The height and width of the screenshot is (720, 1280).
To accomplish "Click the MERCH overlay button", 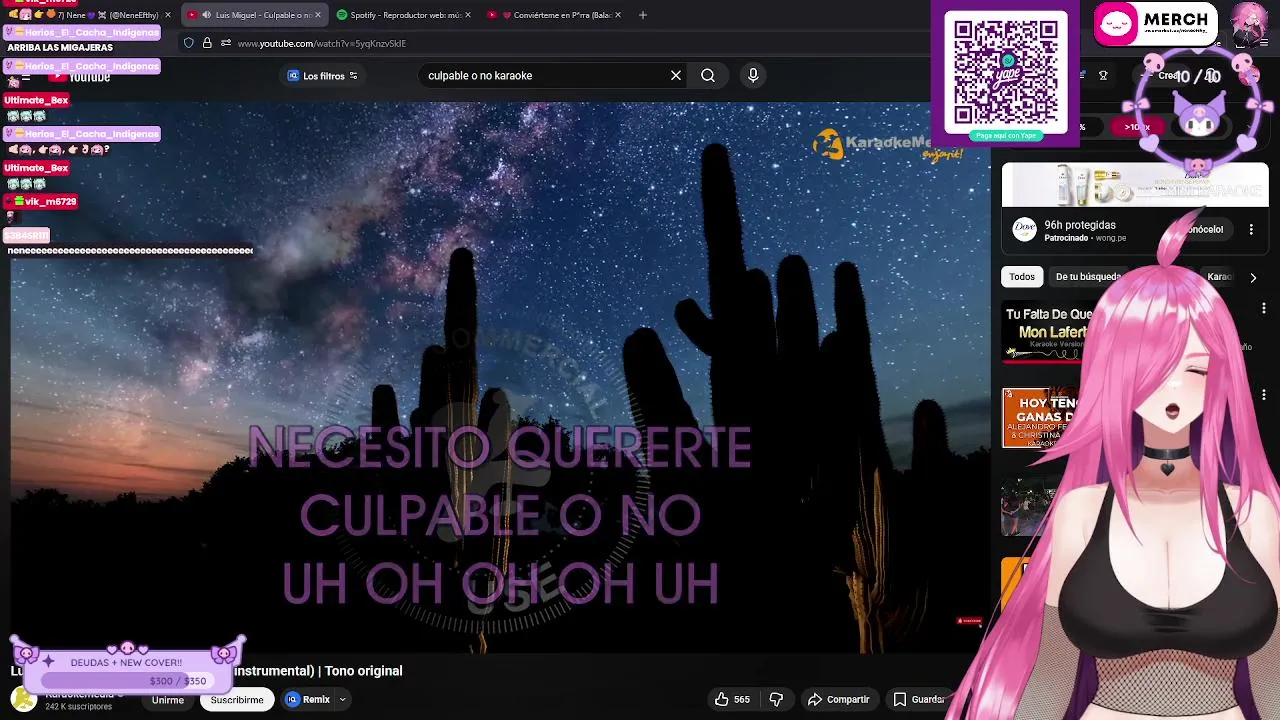I will click(1155, 24).
